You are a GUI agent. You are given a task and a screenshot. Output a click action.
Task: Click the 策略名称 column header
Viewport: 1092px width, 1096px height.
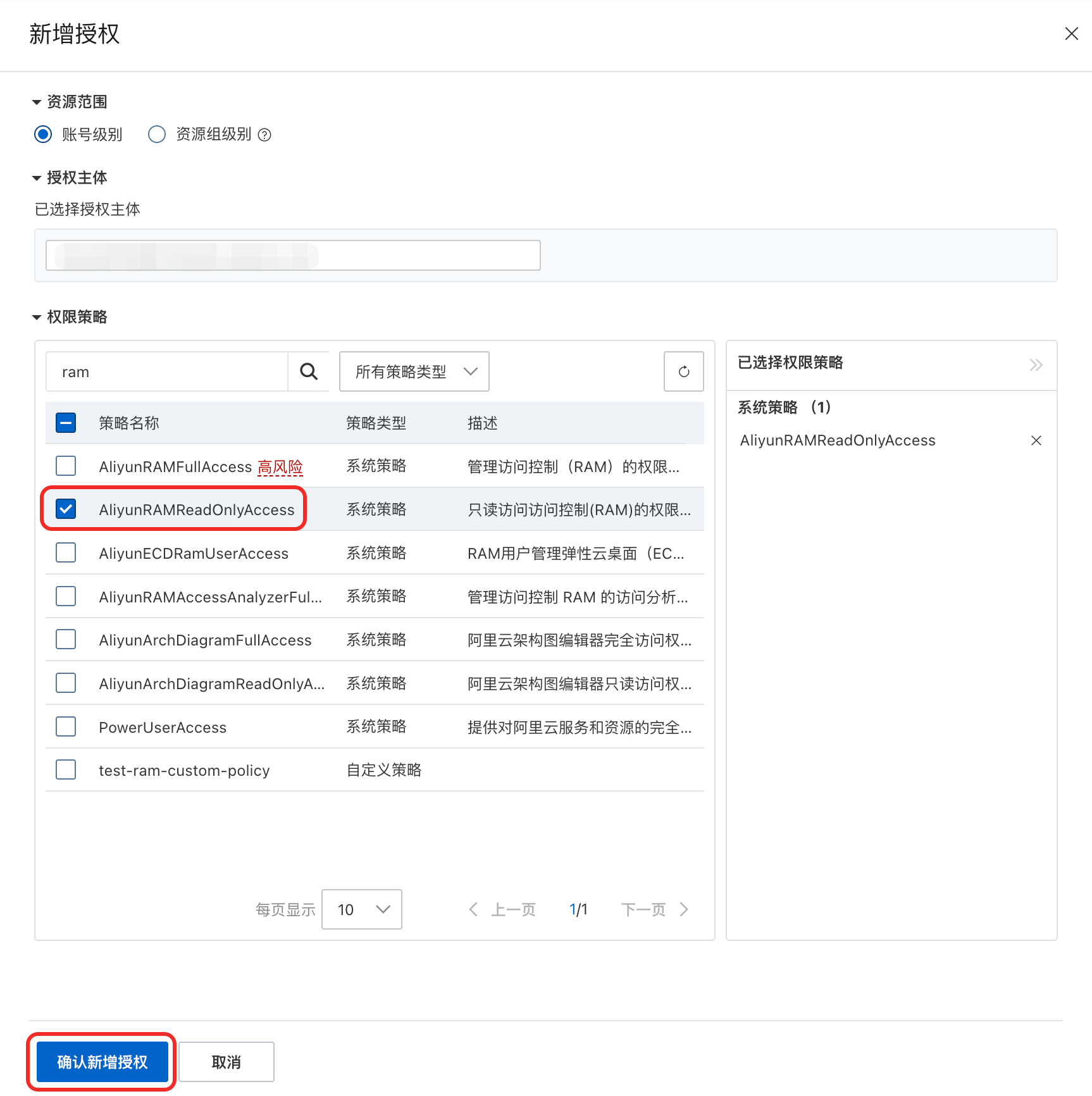129,423
